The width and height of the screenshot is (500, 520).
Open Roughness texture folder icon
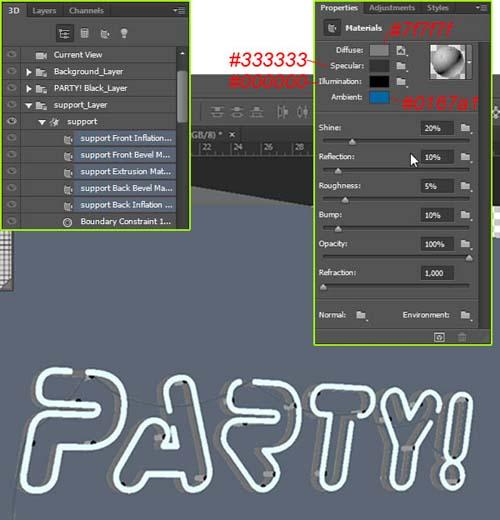click(x=466, y=186)
